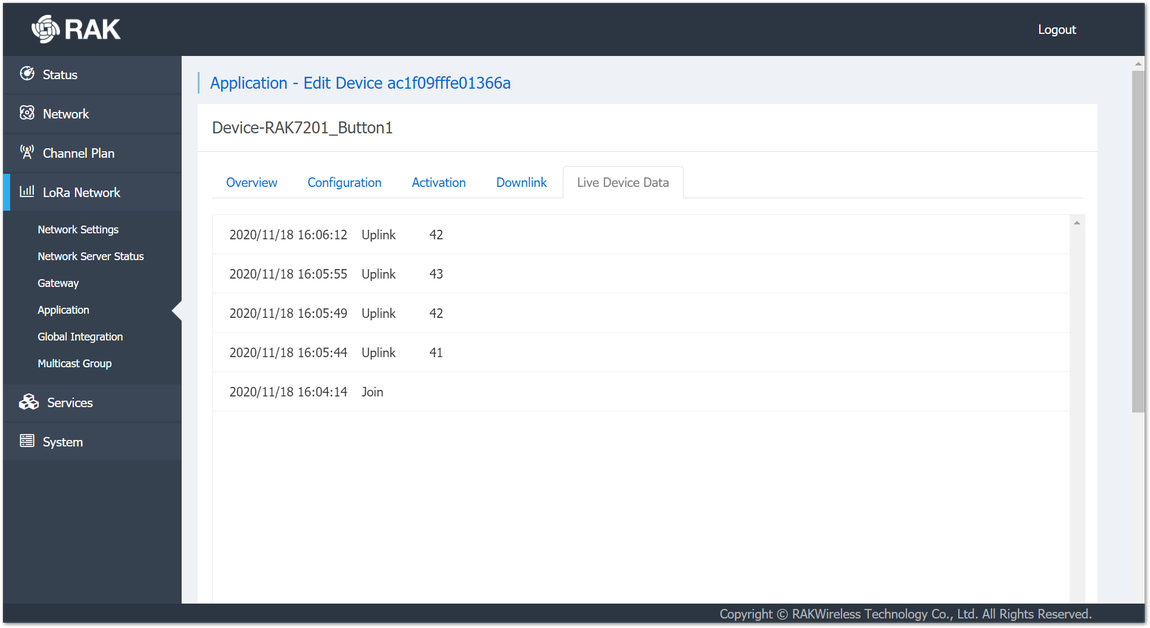Image resolution: width=1150 pixels, height=628 pixels.
Task: Click the LoRa Network chart icon
Action: (x=27, y=191)
